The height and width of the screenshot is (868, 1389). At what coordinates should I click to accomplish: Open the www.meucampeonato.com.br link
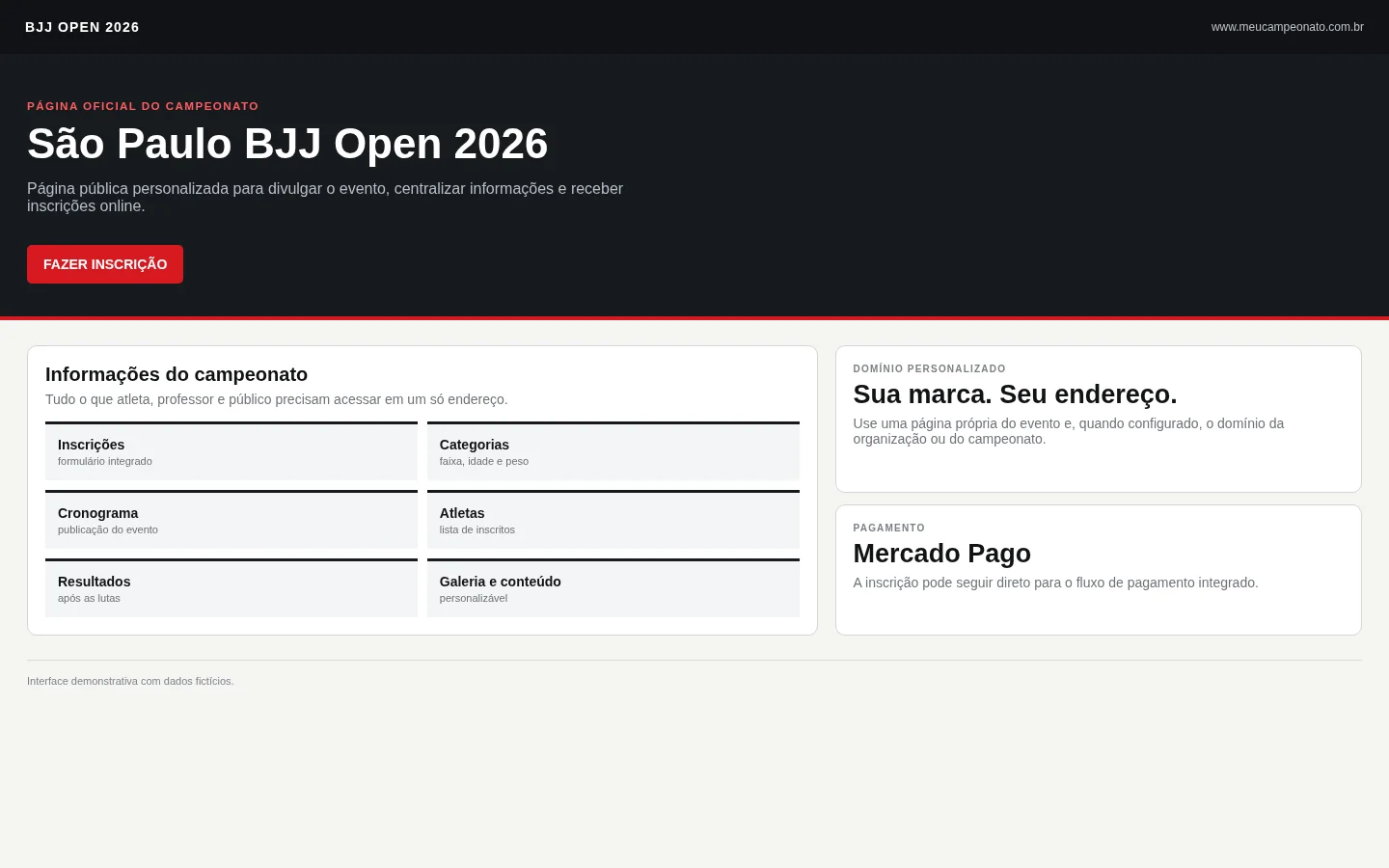click(x=1287, y=27)
